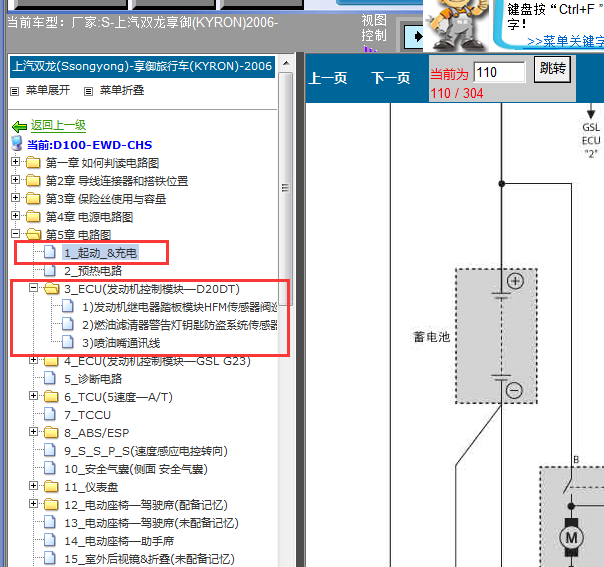This screenshot has height=567, width=604.
Task: Click 菜单折叠 to collapse menu
Action: click(x=122, y=91)
